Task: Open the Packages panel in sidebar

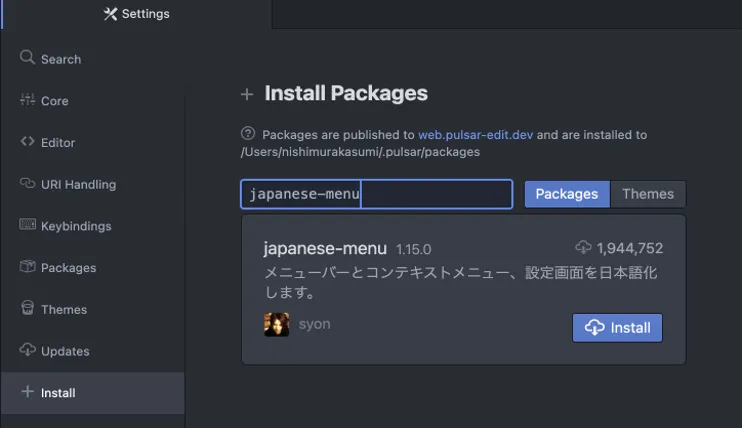Action: click(x=93, y=268)
